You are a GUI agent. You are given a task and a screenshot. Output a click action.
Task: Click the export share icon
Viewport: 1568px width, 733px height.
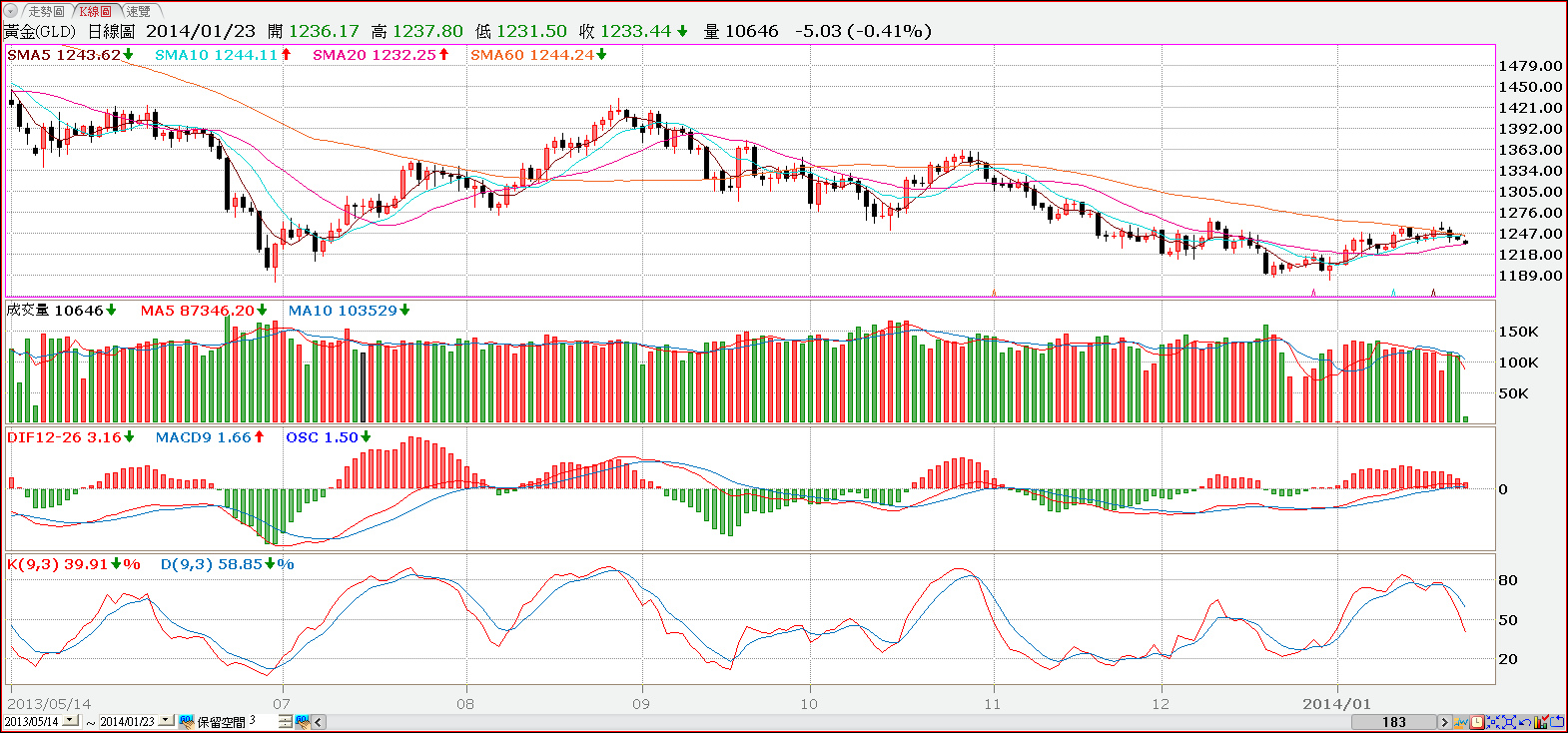[x=1557, y=722]
